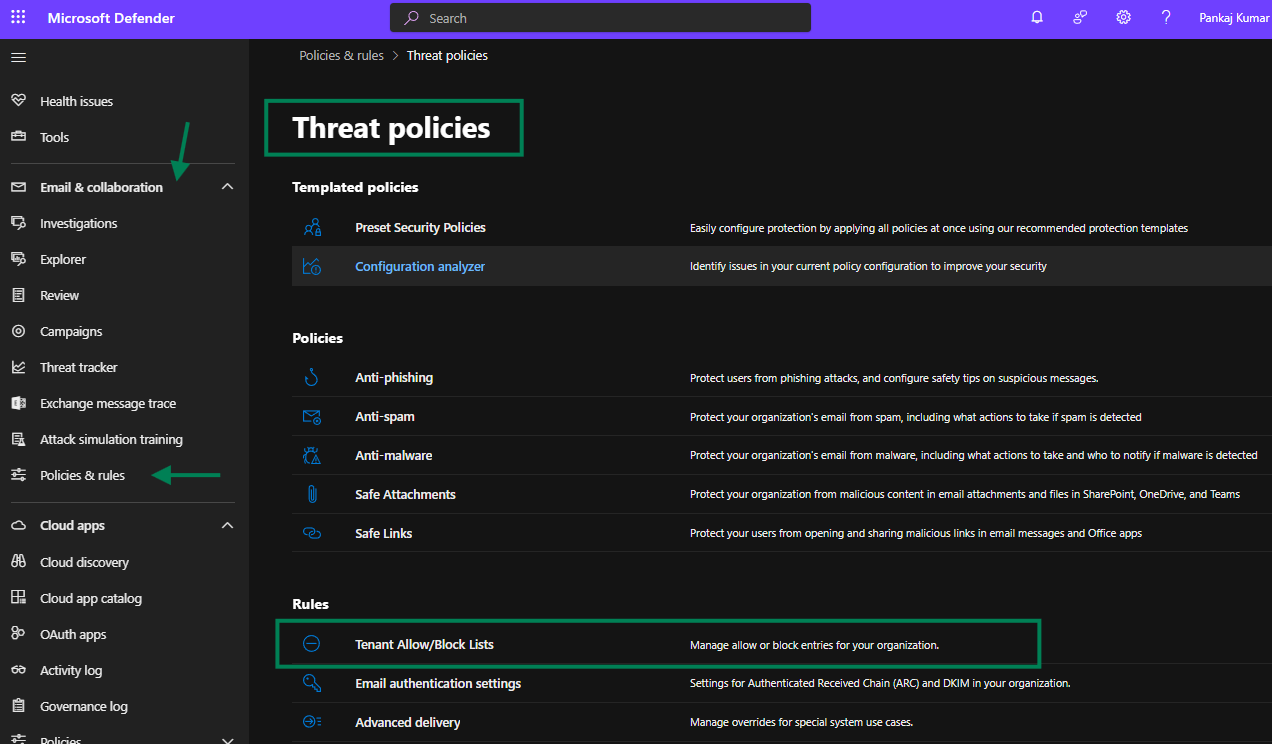
Task: Click the Safe Links chain icon
Action: point(312,533)
